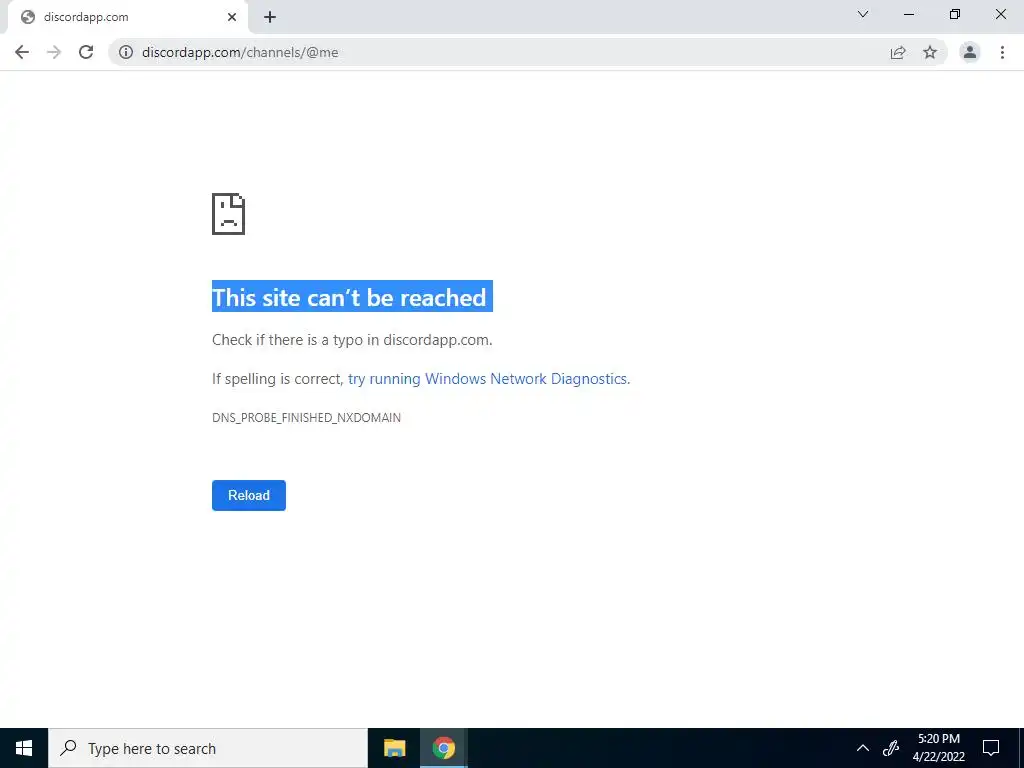The image size is (1024, 768).
Task: Click the DNS_PROBE_FINISHED_NXDOMAIN error code
Action: [306, 417]
